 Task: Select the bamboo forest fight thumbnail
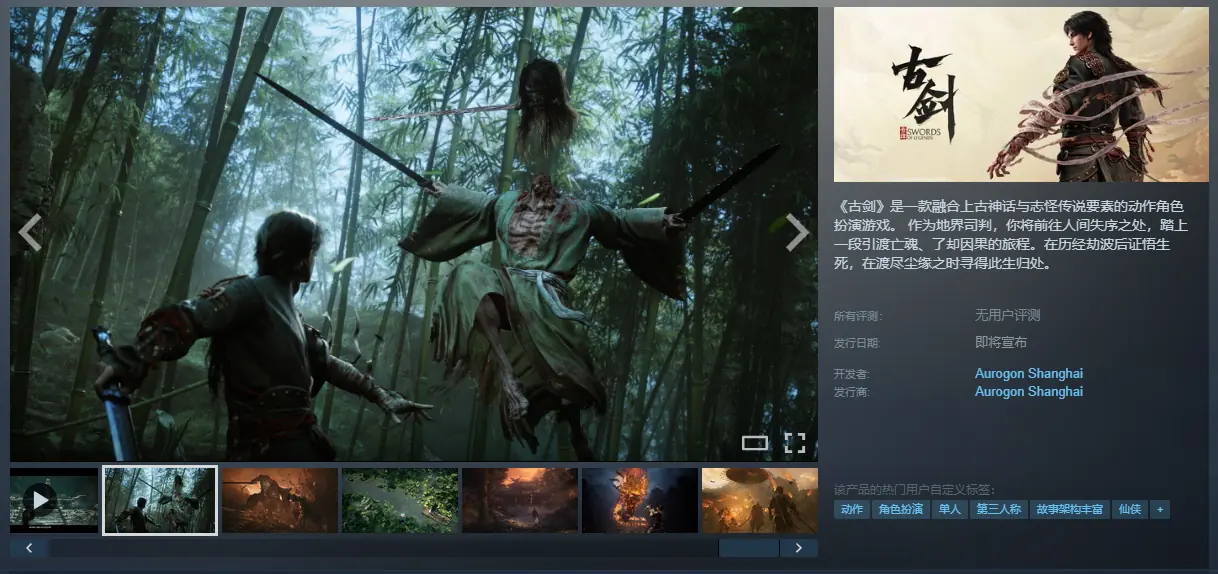coord(160,500)
